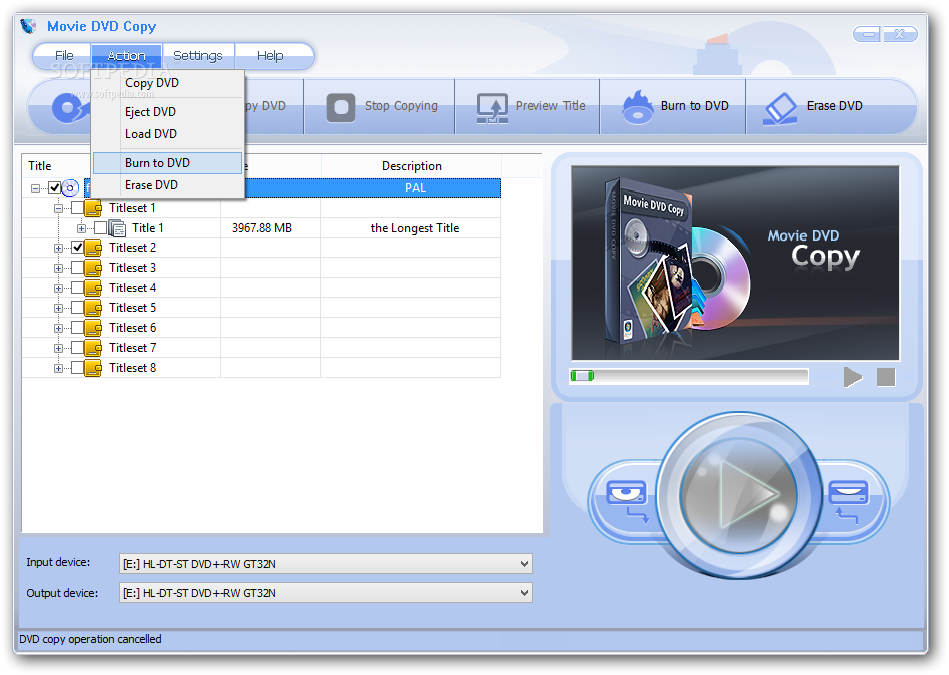Click the Burn to DVD flame icon
Screen dimensions: 949x675
coord(637,107)
